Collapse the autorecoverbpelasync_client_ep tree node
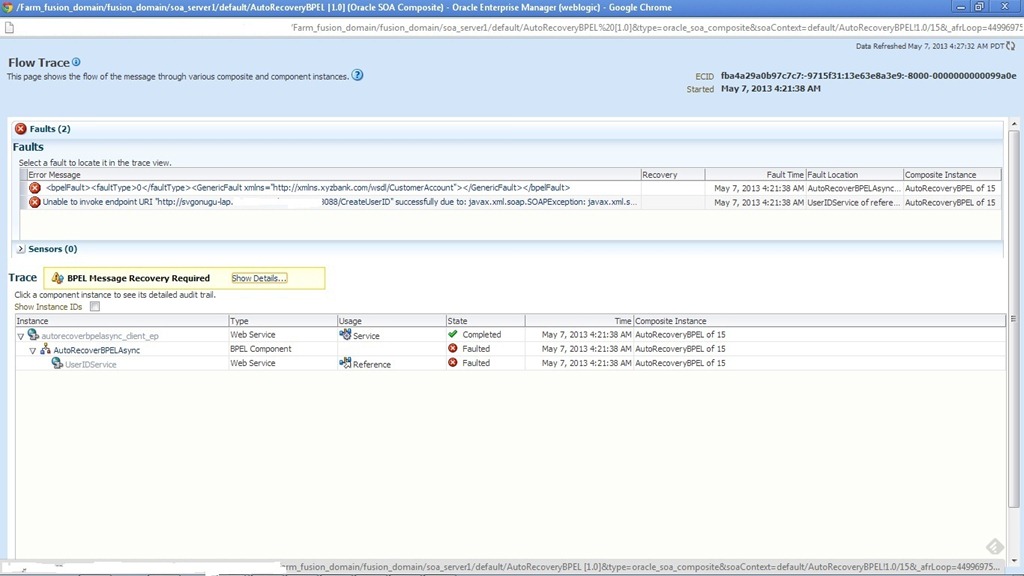This screenshot has height=576, width=1024. tap(21, 336)
